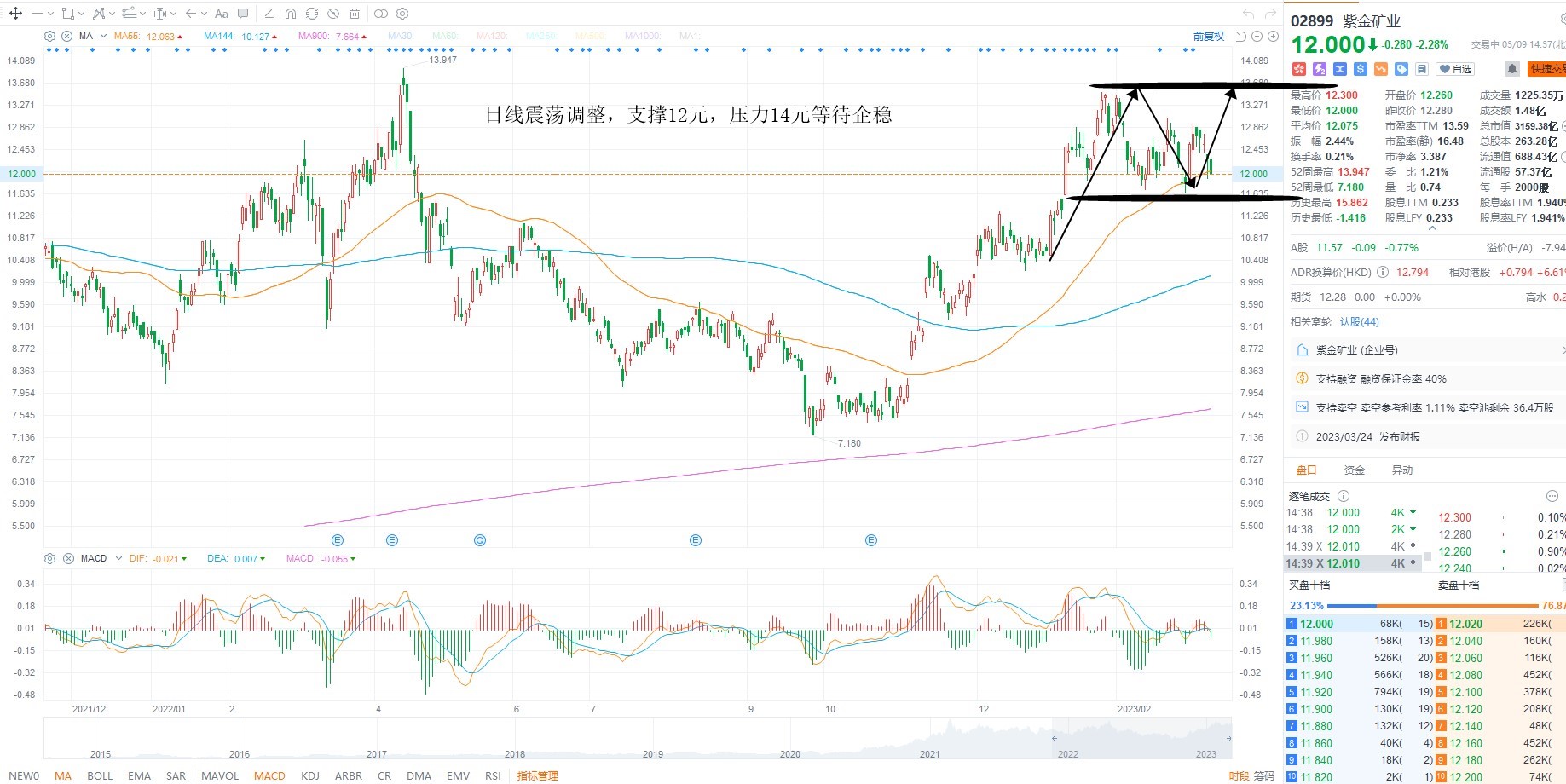The image size is (1566, 784).
Task: Switch to the 异动 tab
Action: tap(1401, 470)
